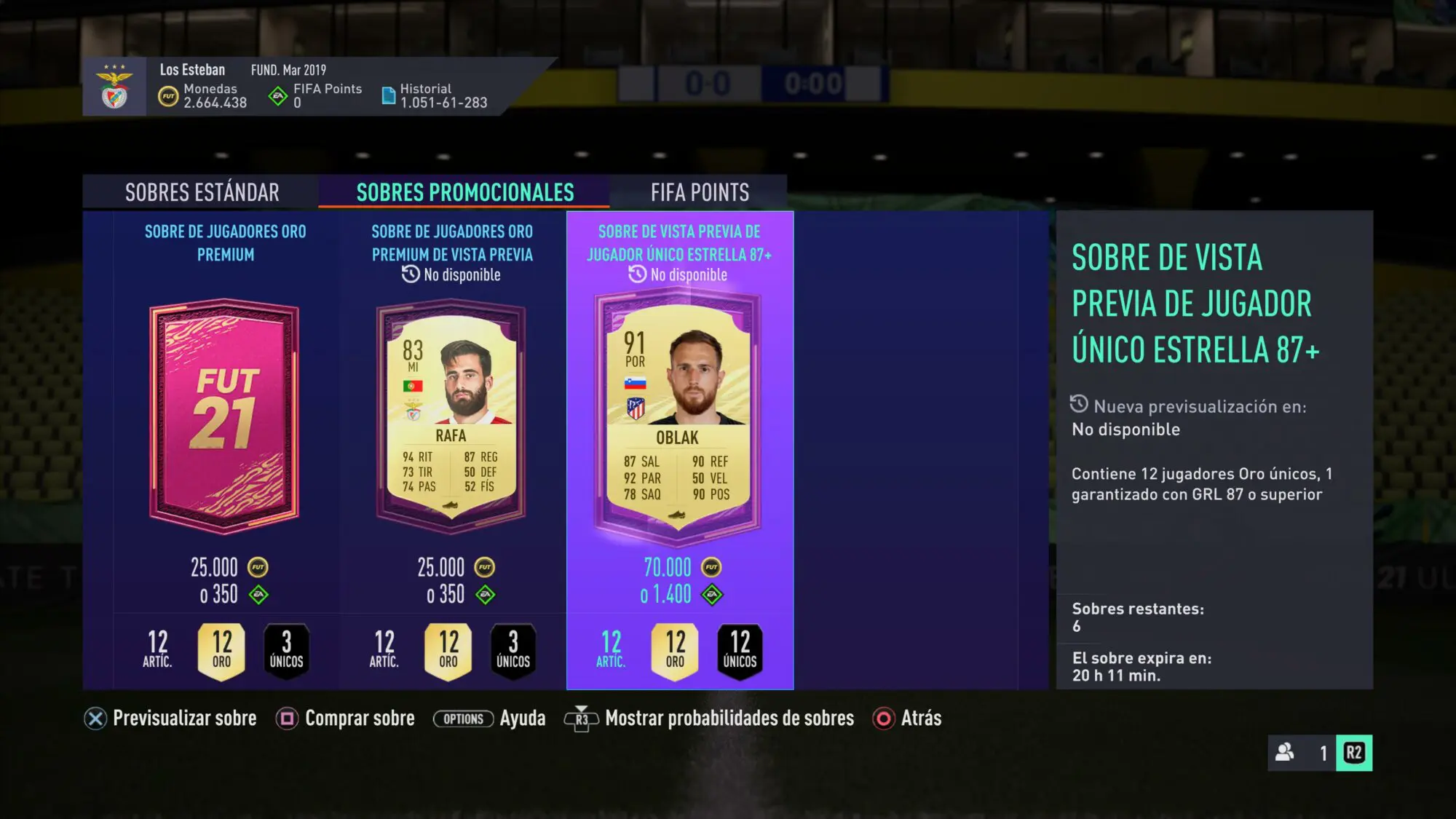Click the green FIFA Points diamond icon

click(x=278, y=96)
